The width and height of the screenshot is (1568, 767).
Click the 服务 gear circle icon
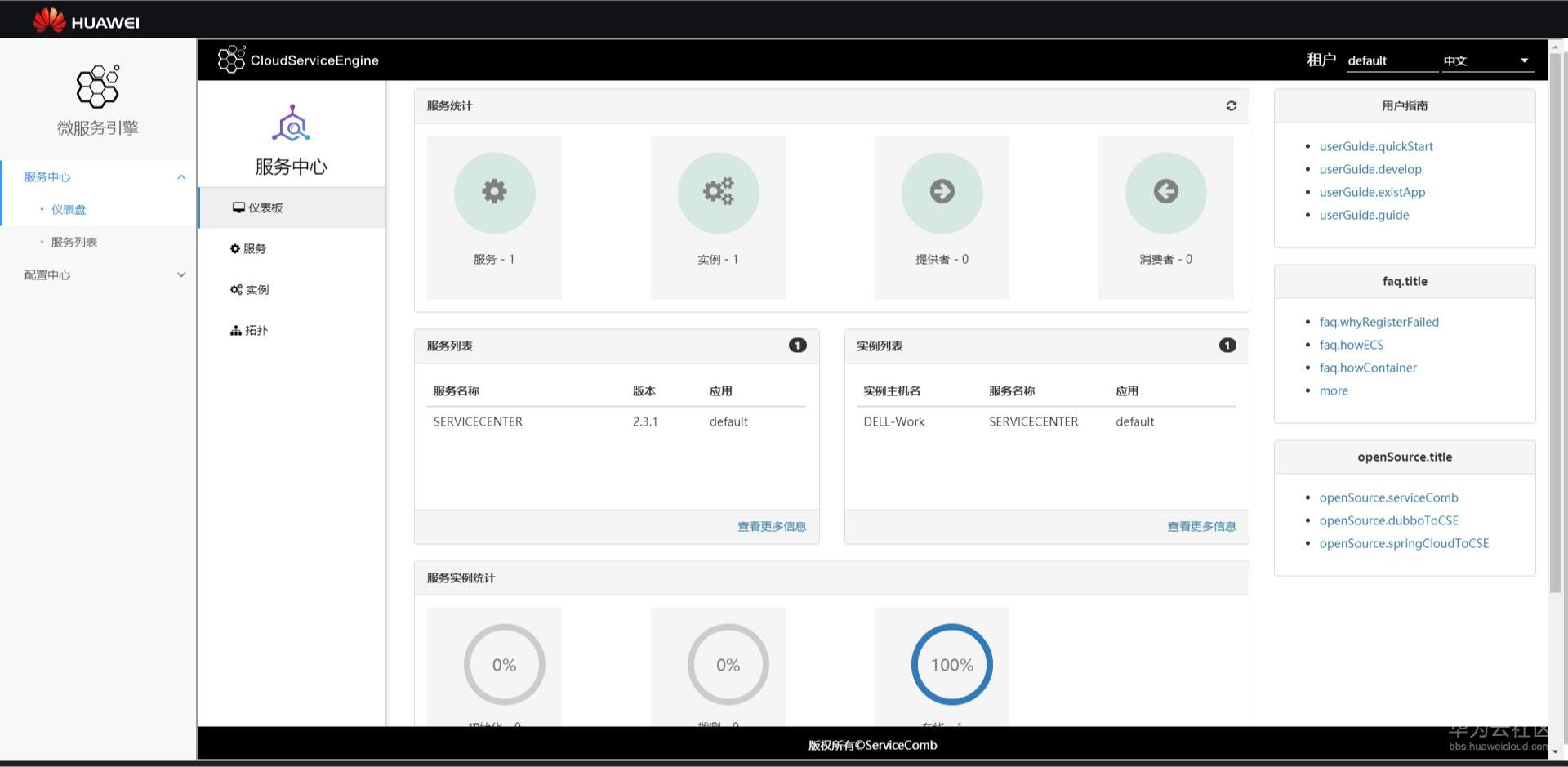coord(494,193)
